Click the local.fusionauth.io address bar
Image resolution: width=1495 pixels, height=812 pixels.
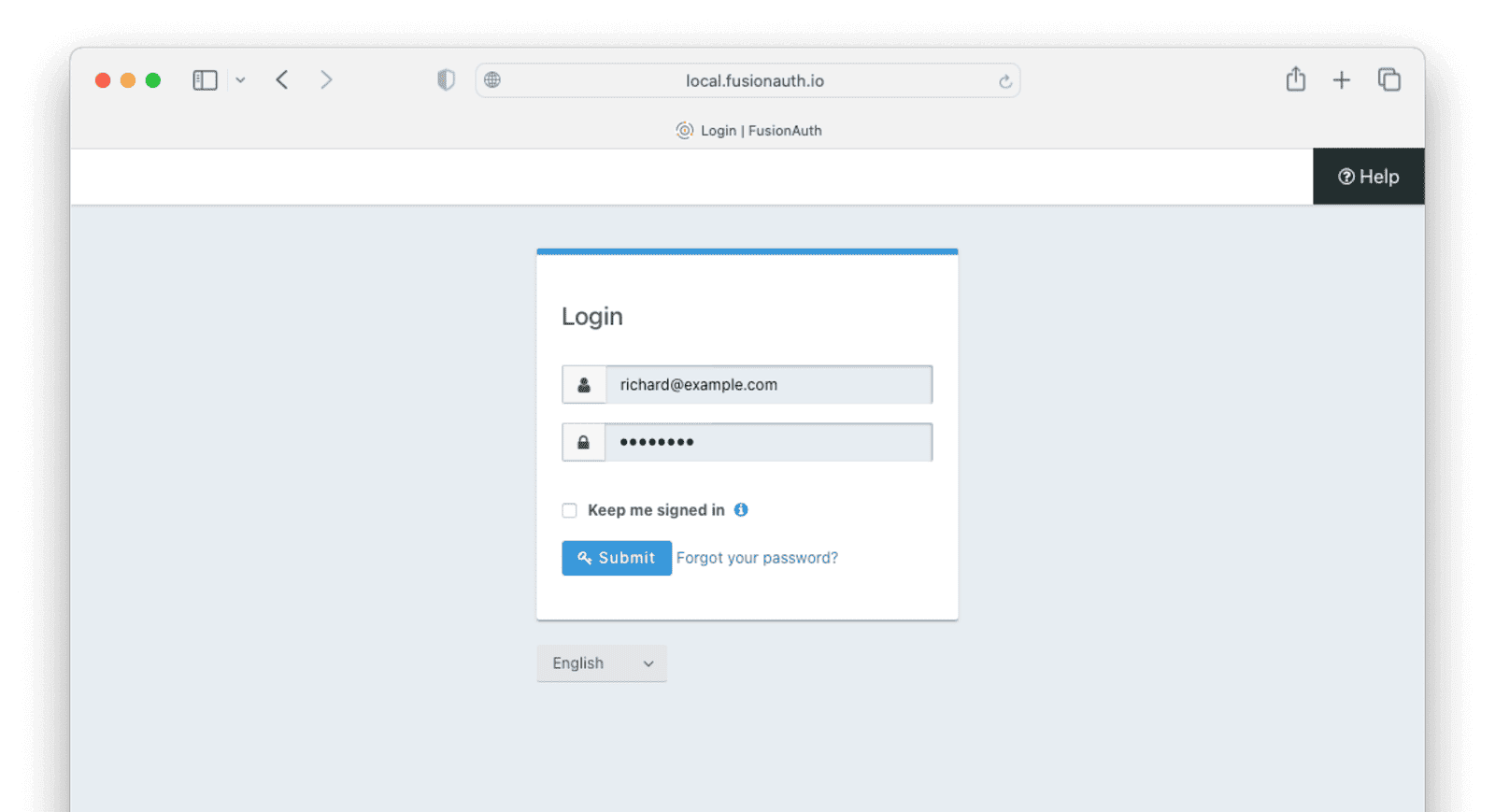(x=747, y=80)
